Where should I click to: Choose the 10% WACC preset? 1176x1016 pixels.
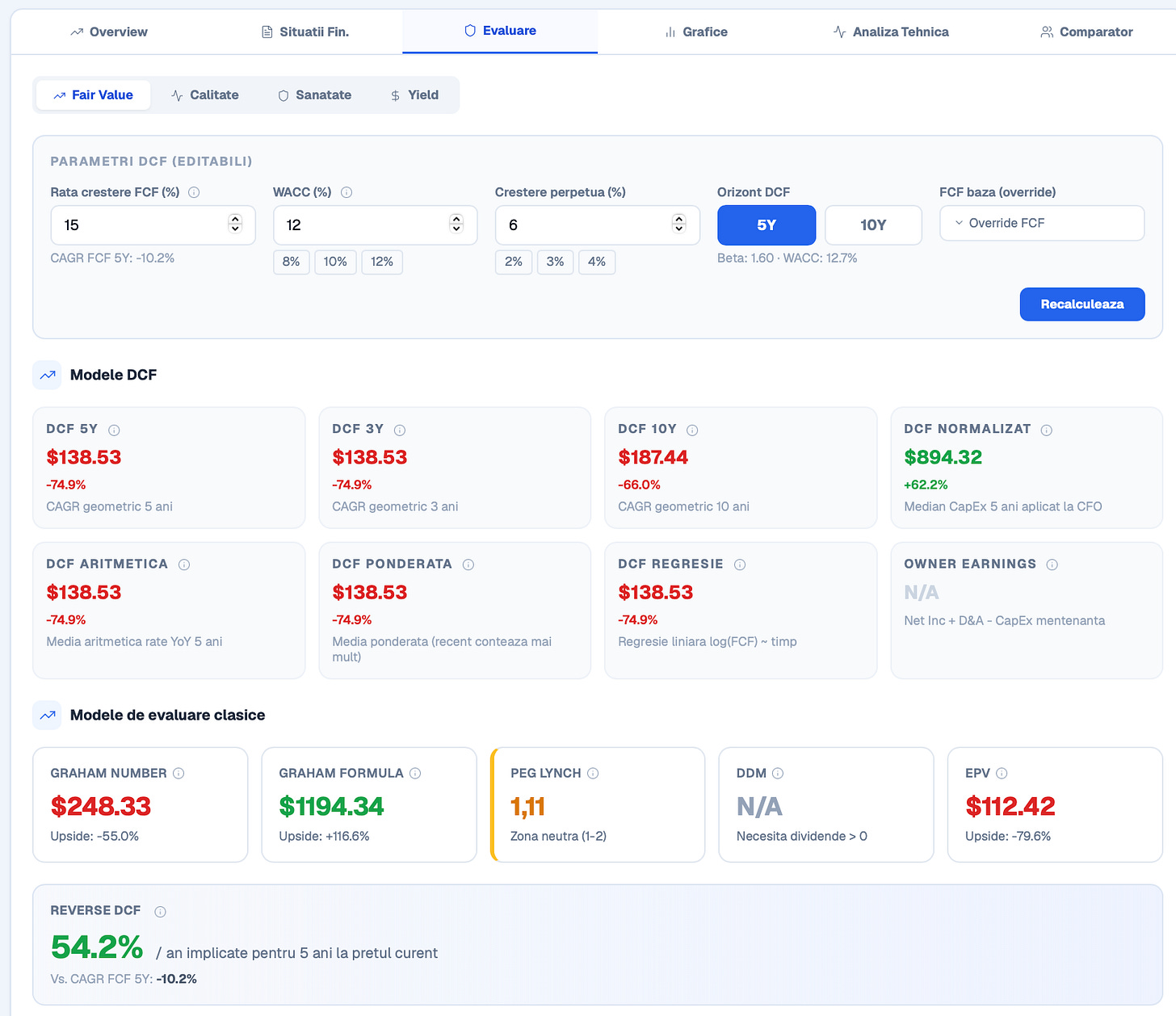(x=335, y=262)
